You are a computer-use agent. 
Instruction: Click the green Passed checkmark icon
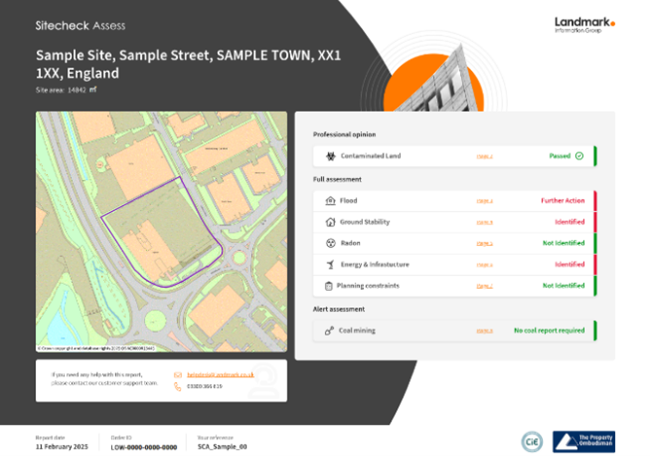tap(580, 156)
